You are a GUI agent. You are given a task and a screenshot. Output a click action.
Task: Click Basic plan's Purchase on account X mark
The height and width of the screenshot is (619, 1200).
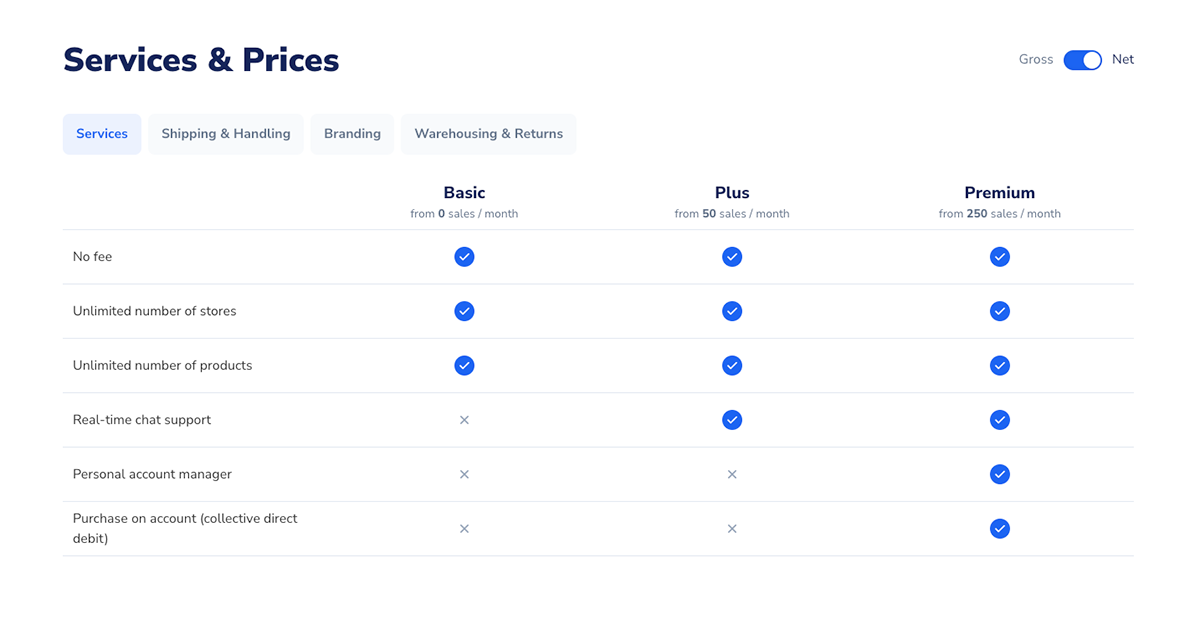pos(464,528)
